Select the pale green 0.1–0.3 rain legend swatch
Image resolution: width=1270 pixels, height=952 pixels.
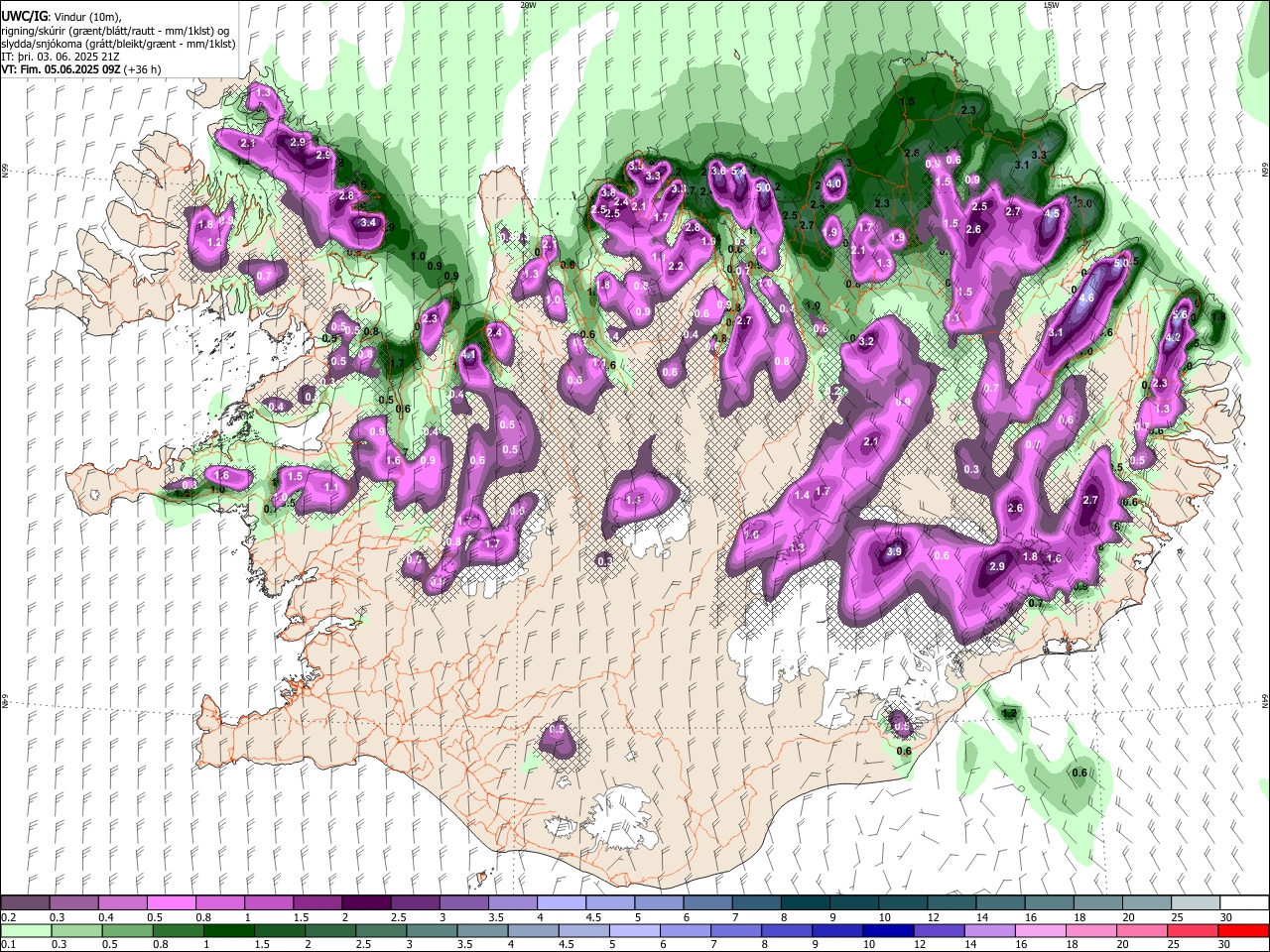[26, 930]
